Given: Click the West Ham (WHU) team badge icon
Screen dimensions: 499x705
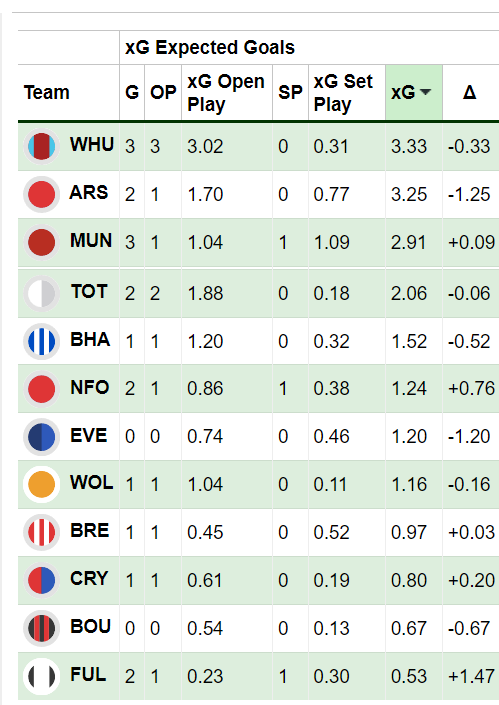Looking at the screenshot, I should (x=41, y=146).
